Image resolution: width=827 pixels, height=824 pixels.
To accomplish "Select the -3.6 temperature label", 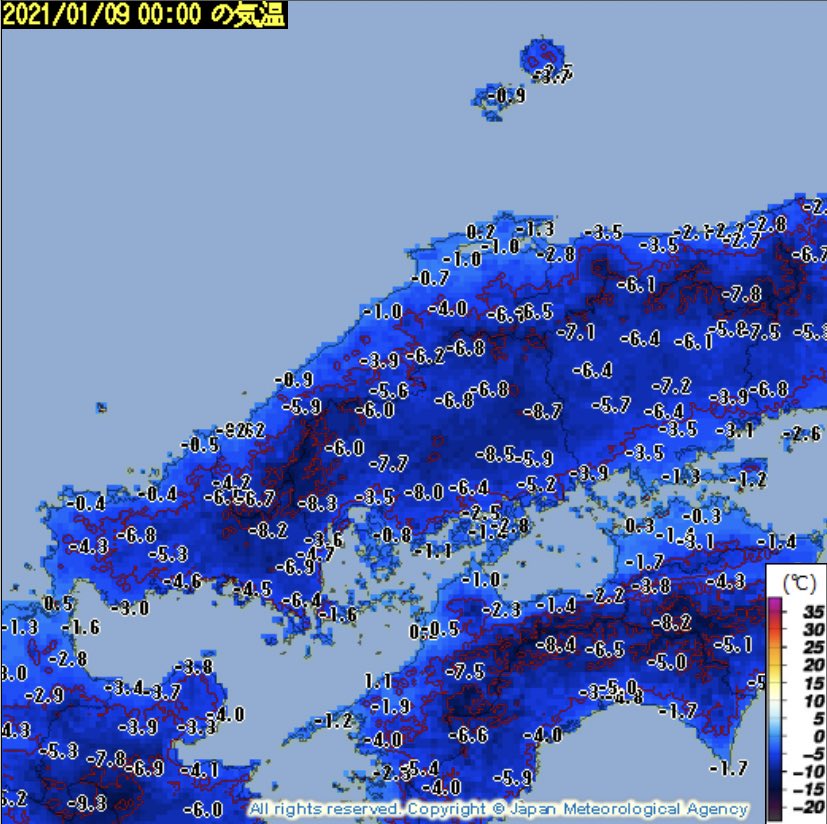I will (x=324, y=540).
